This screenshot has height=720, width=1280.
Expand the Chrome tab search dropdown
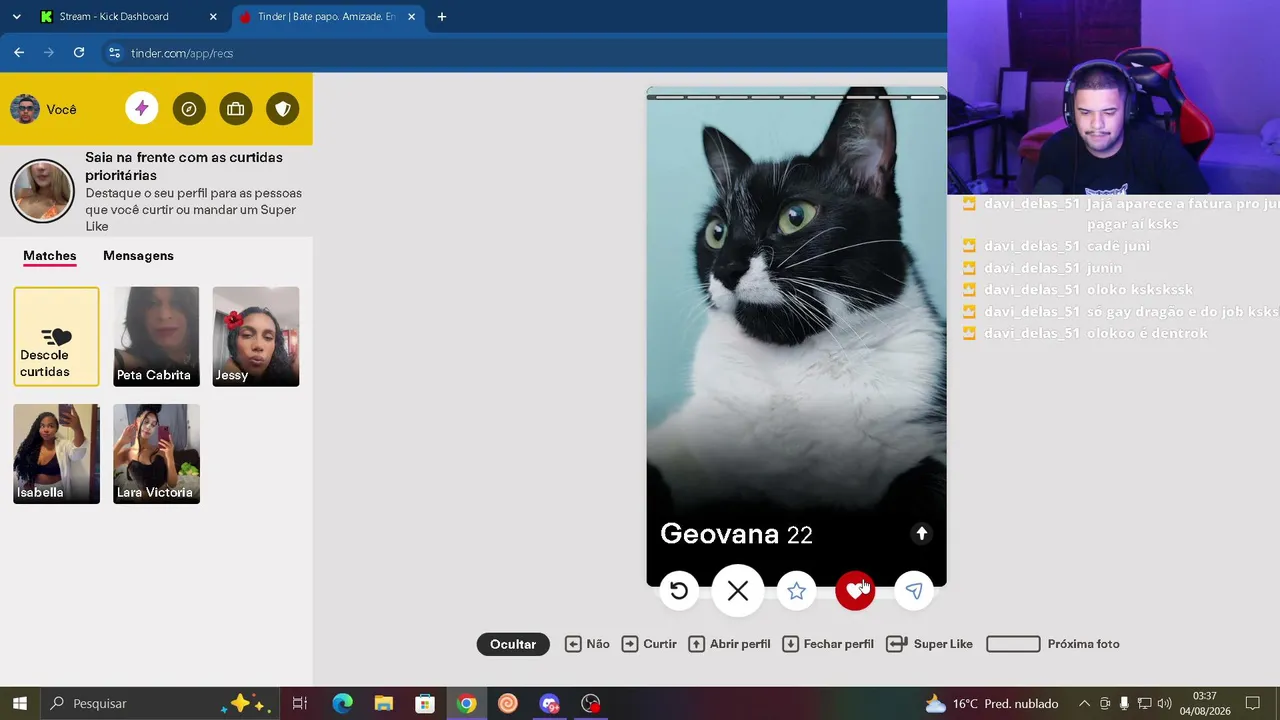[x=16, y=17]
